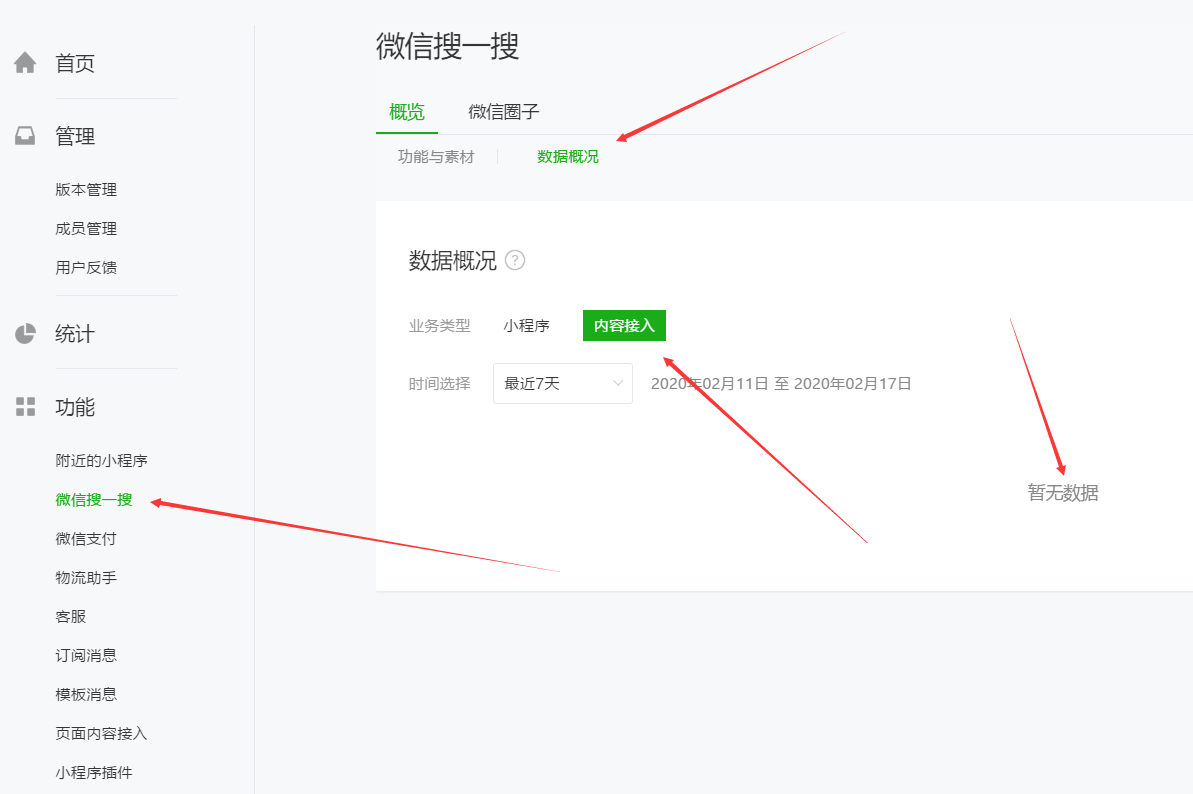Choose 小程序 business type
Screen dimensions: 1193x794
point(527,326)
